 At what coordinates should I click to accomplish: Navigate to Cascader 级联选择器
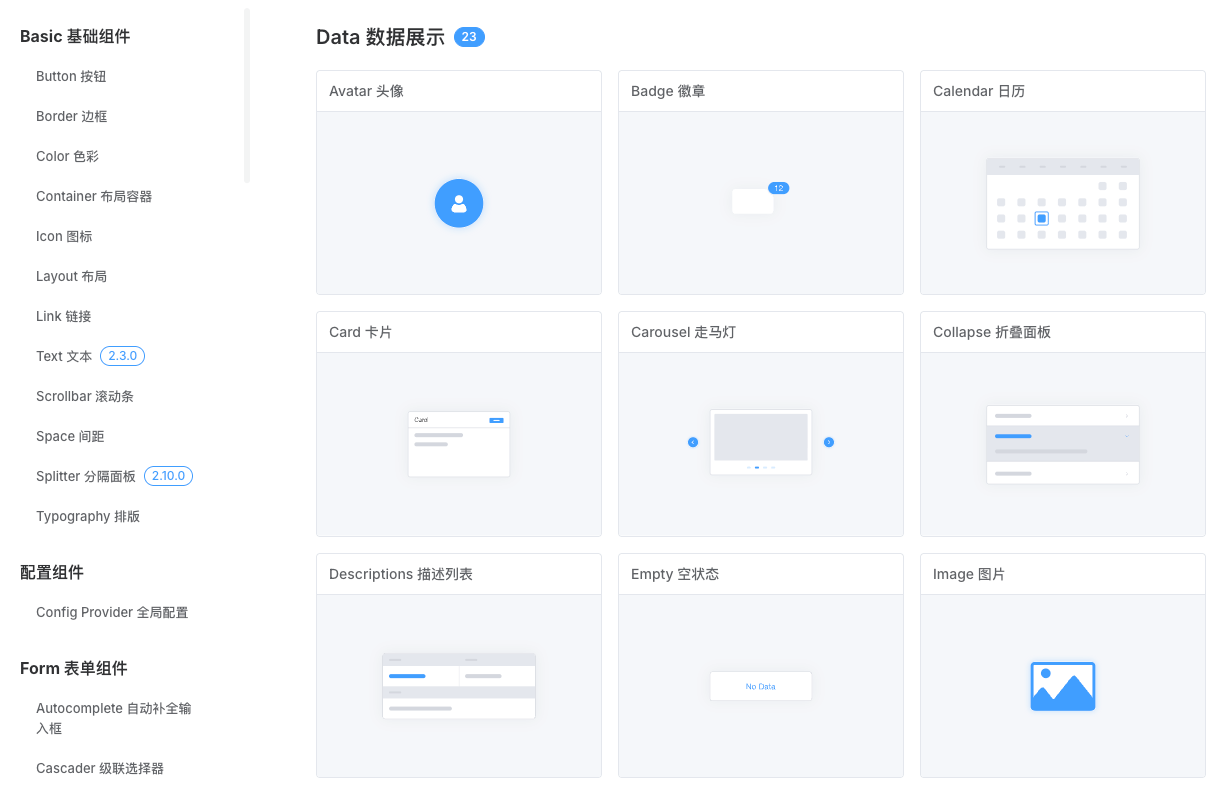coord(100,768)
